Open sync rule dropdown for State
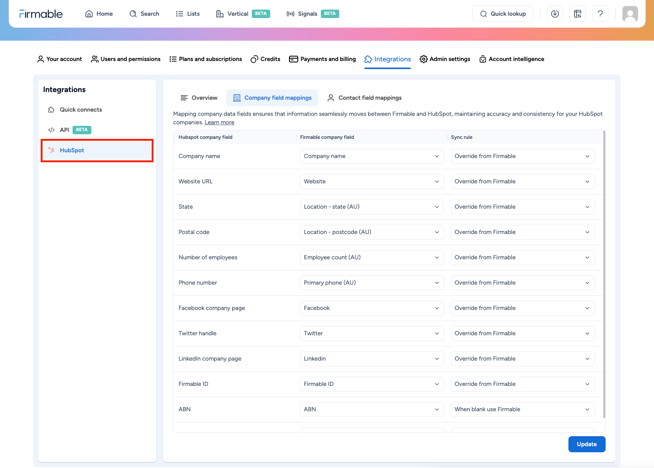The height and width of the screenshot is (468, 654). (x=522, y=207)
